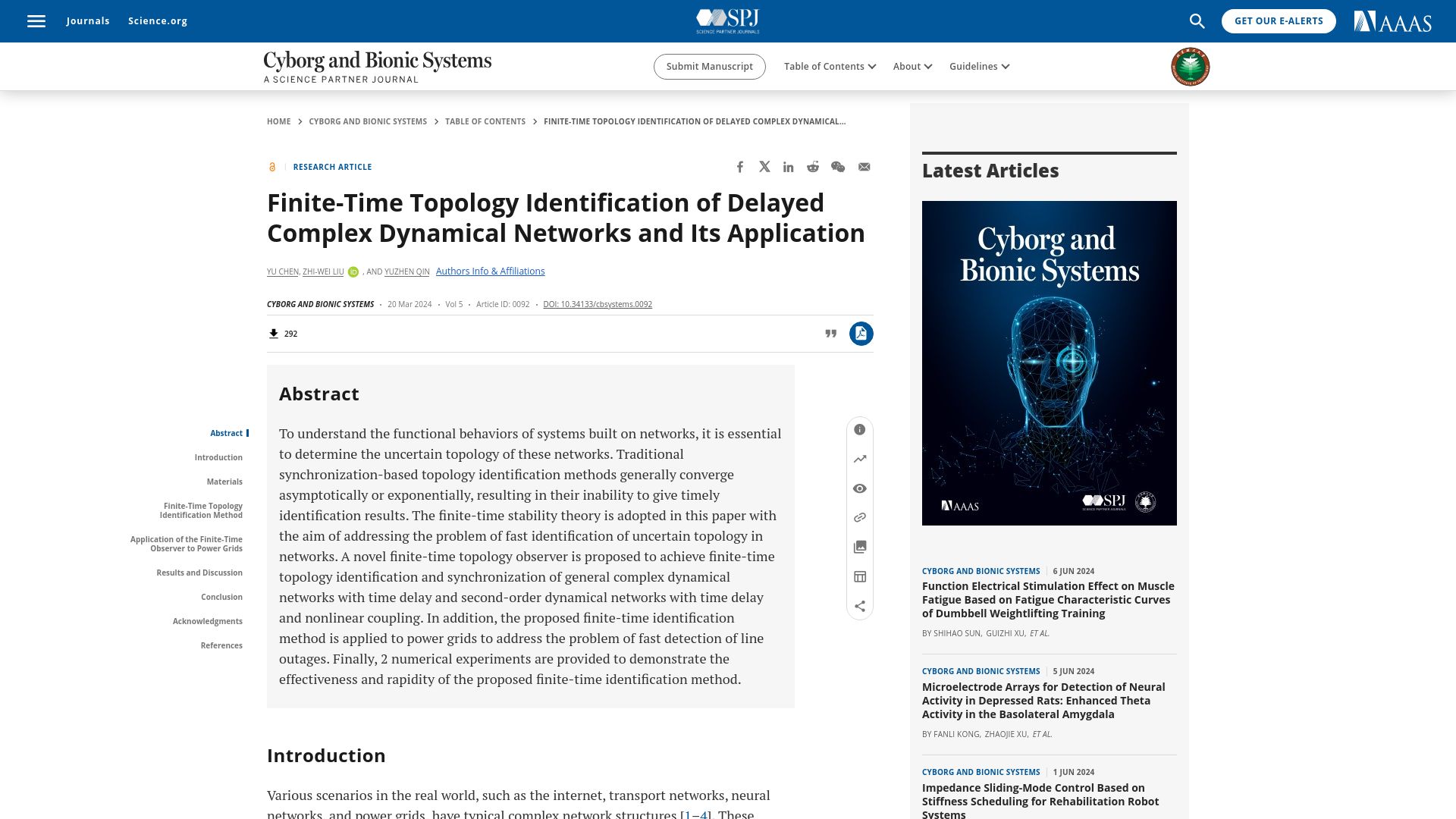Open Authors Info & Affiliations link

(x=490, y=271)
